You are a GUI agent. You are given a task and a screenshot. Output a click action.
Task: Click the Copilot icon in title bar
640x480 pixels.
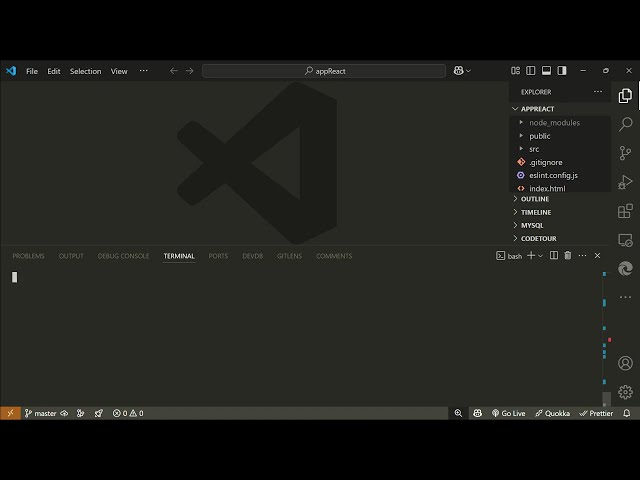458,71
